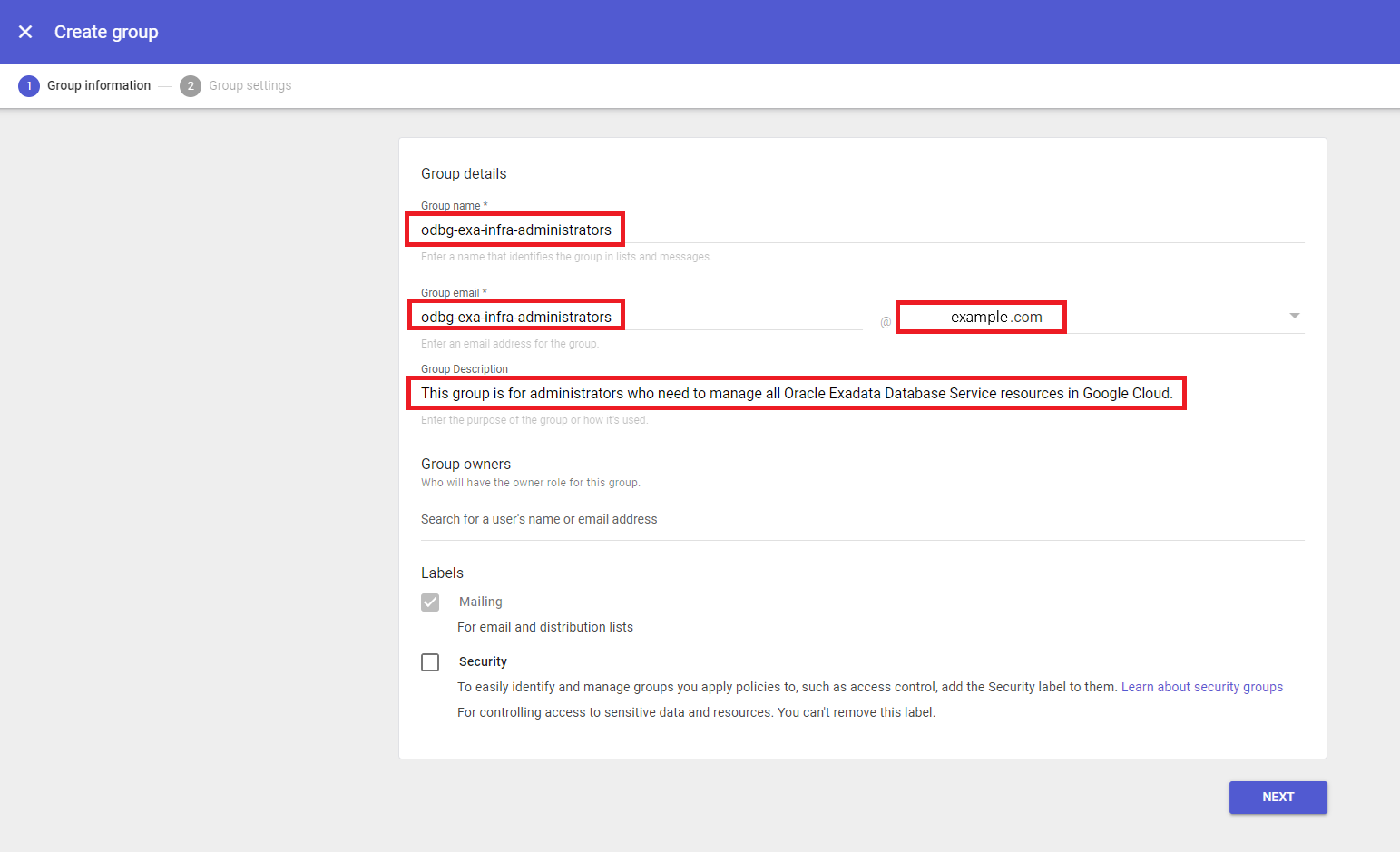Click the Mailing label text
This screenshot has height=852, width=1400.
[480, 602]
